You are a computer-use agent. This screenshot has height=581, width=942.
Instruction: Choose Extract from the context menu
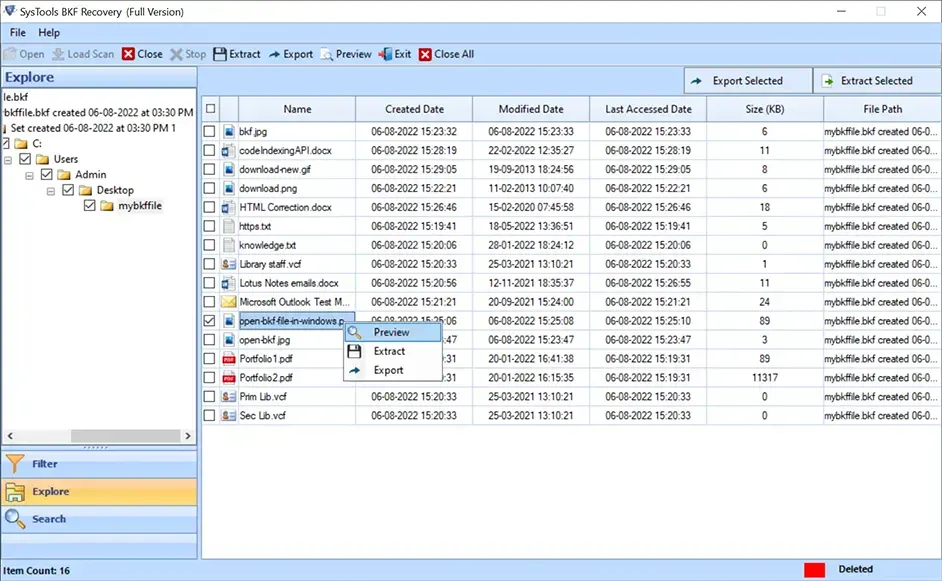393,351
